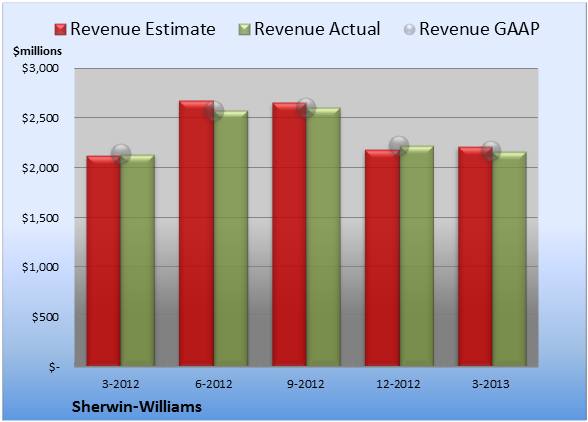This screenshot has height=422, width=588.
Task: Select the green actual bar for 9-2012
Action: coord(324,237)
